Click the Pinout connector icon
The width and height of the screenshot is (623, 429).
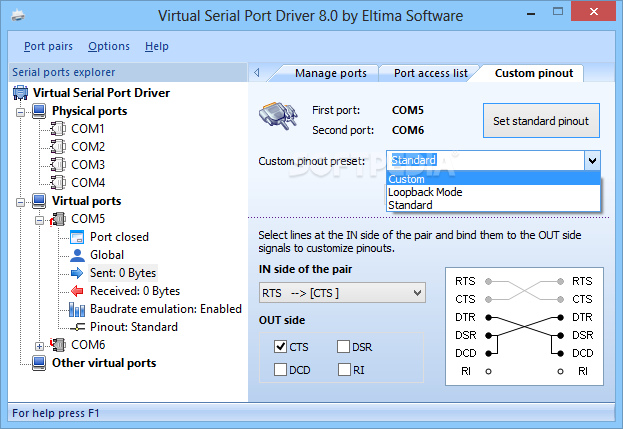(x=77, y=327)
